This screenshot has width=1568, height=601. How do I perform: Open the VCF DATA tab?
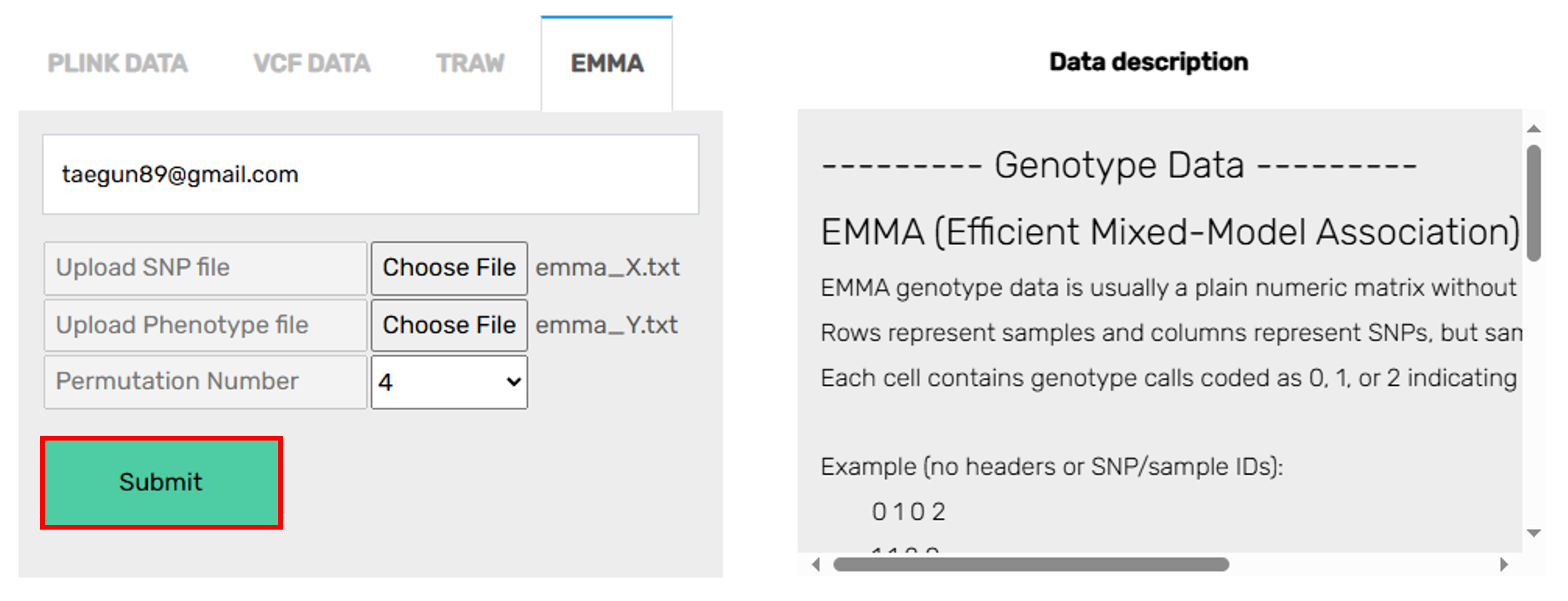311,64
